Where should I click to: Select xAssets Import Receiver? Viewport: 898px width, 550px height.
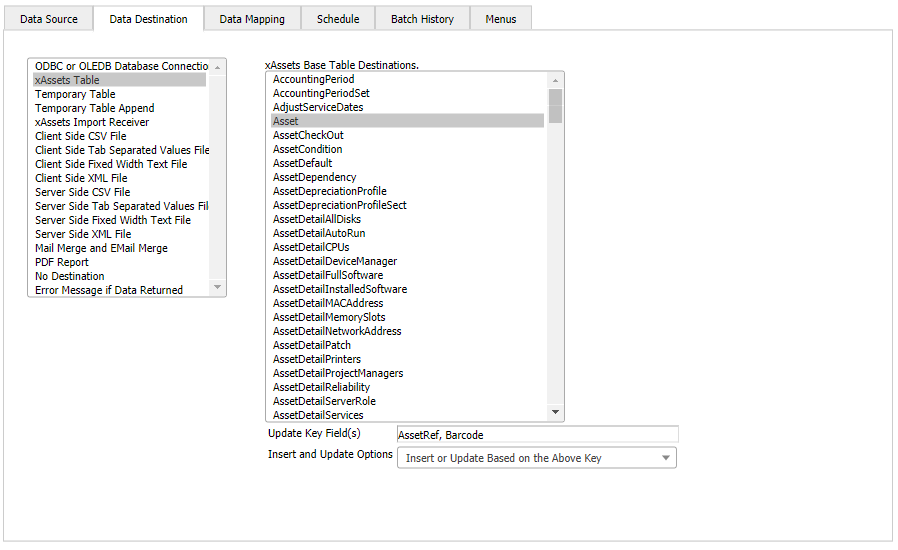click(x=120, y=122)
